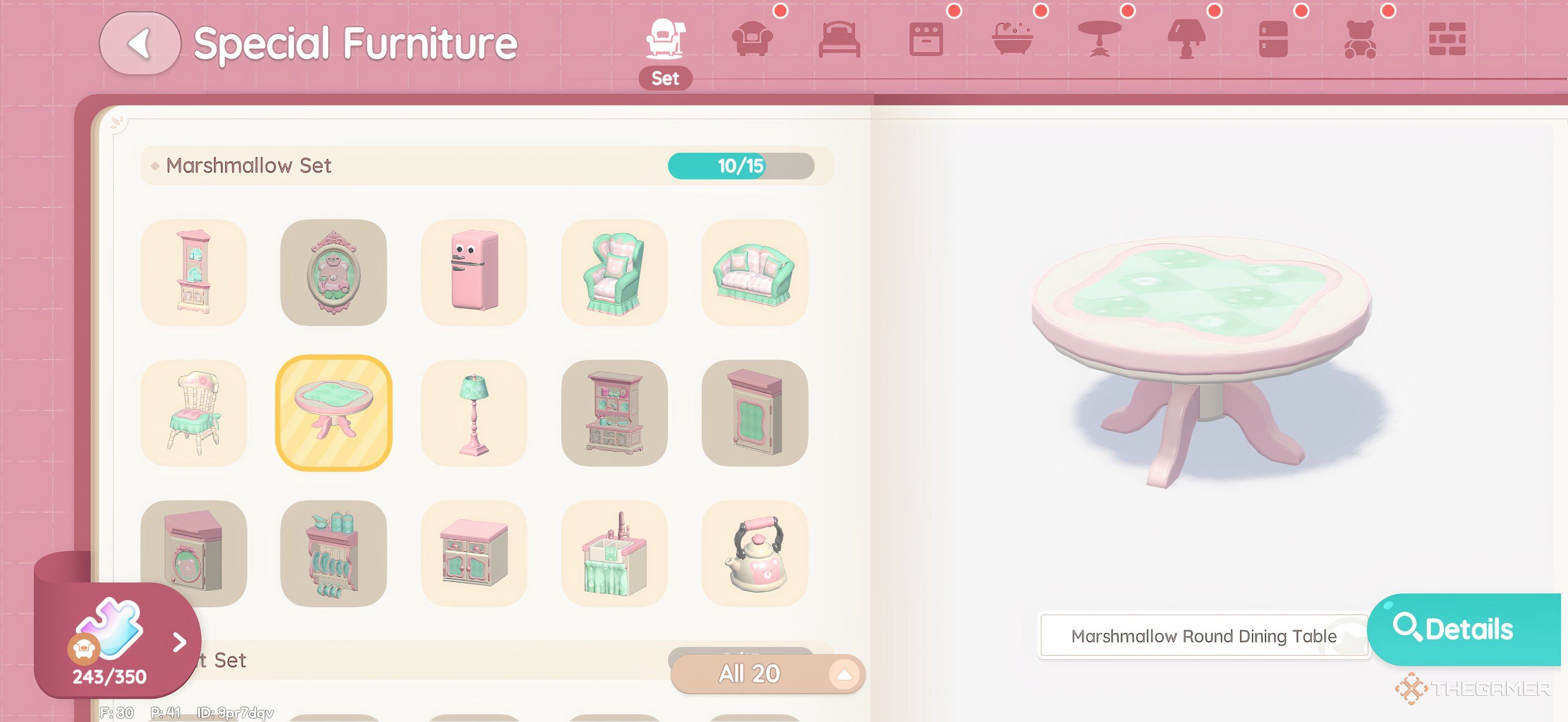
Task: Select the Set category tab
Action: [x=665, y=54]
